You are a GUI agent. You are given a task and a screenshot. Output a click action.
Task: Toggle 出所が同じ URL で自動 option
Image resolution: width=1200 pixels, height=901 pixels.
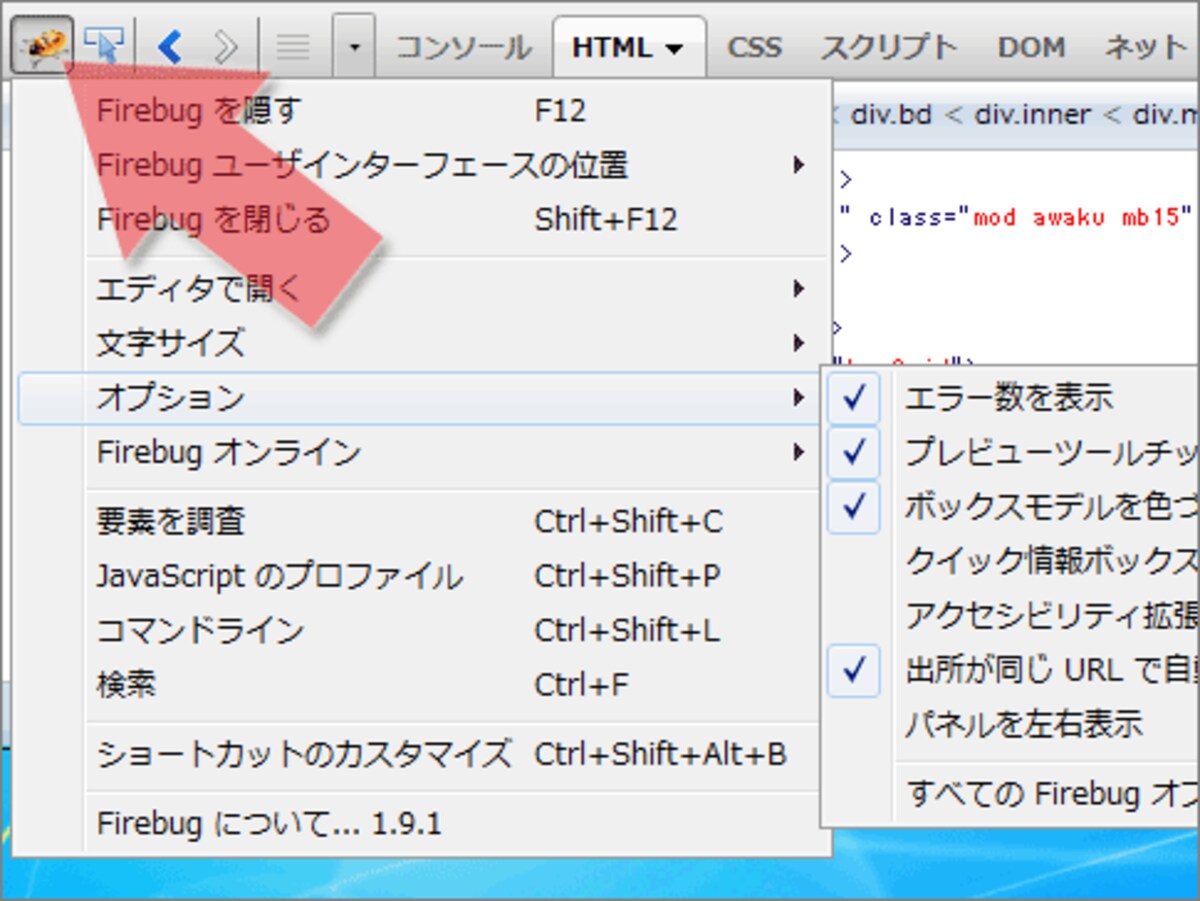click(x=1012, y=670)
